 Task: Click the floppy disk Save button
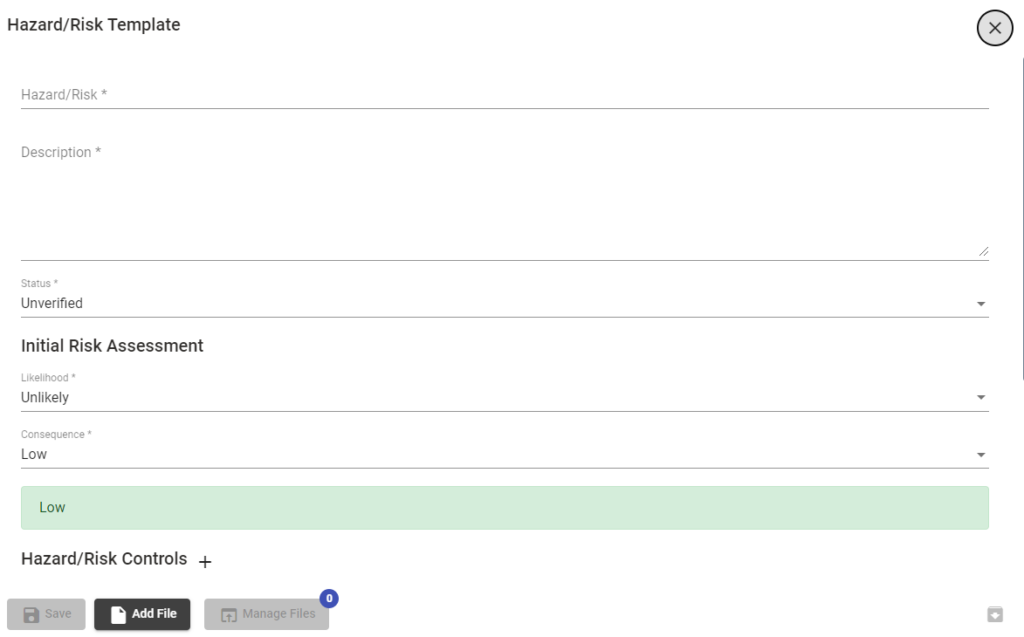pos(46,614)
